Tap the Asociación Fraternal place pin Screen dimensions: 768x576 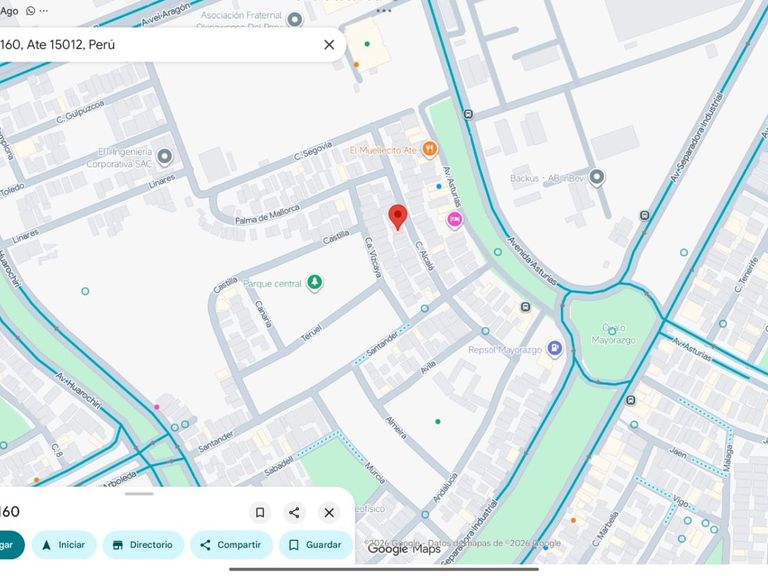click(x=294, y=20)
